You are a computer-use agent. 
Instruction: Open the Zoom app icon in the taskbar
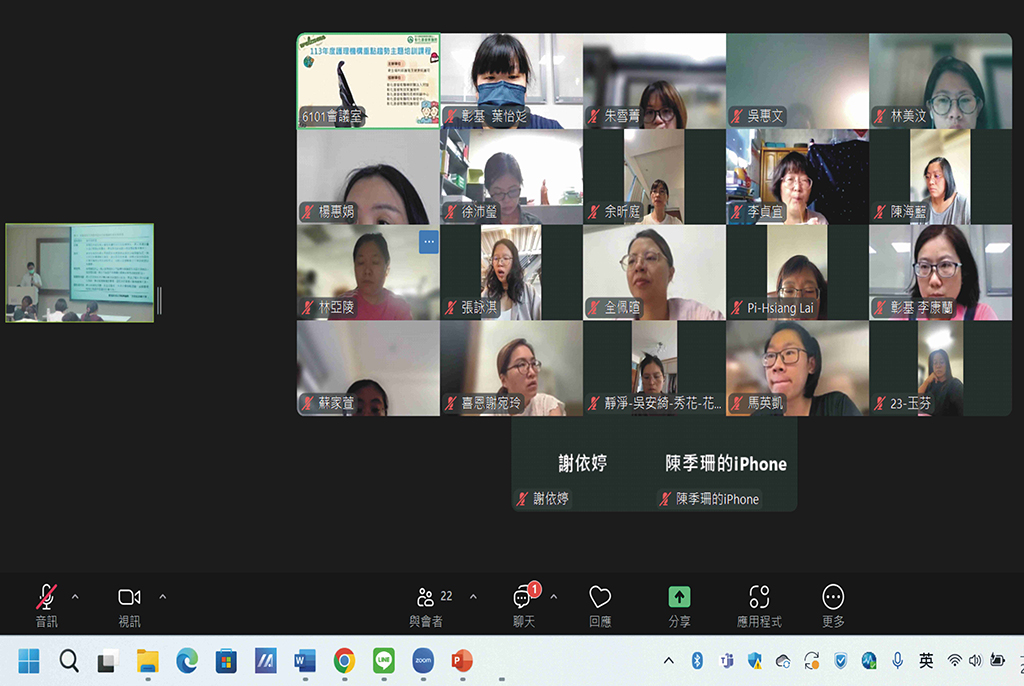[x=423, y=661]
